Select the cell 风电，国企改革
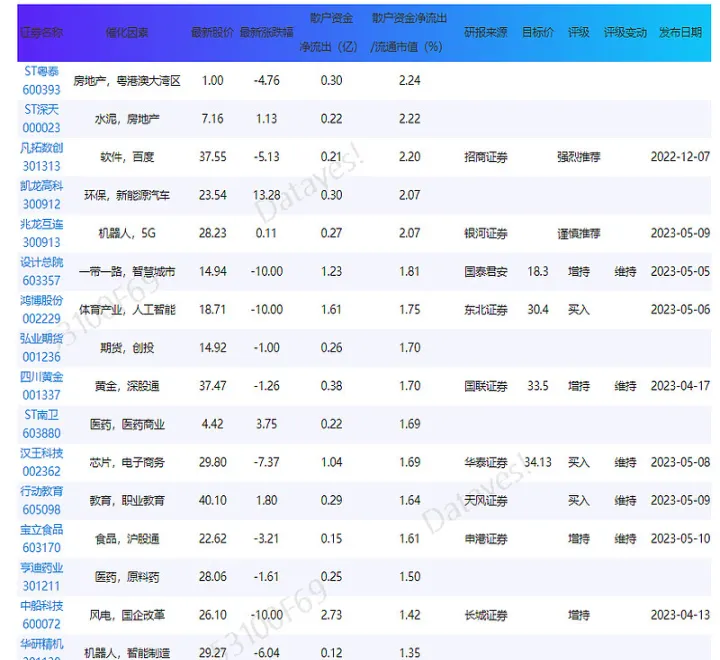 pyautogui.click(x=127, y=615)
